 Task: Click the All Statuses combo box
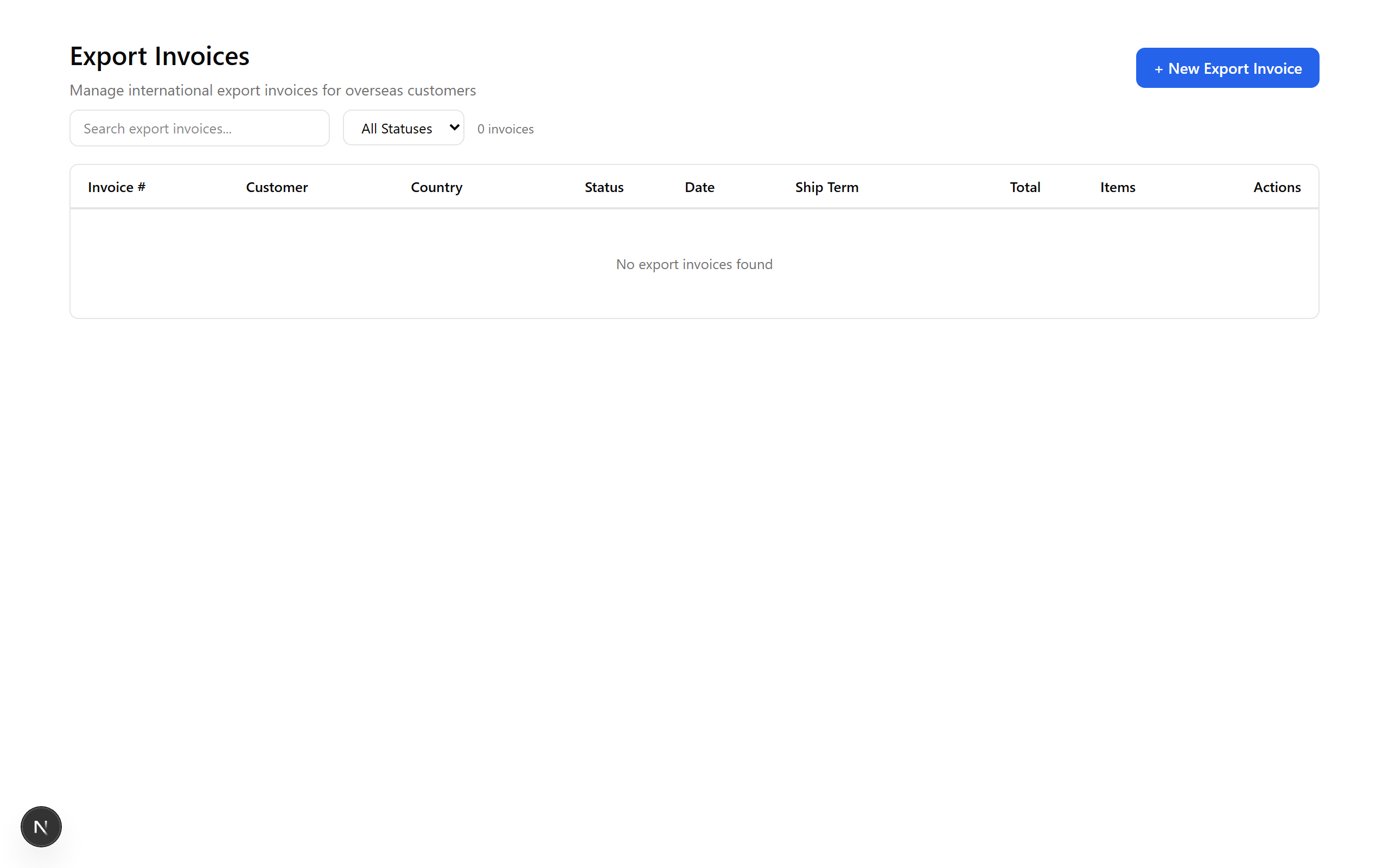[x=403, y=127]
